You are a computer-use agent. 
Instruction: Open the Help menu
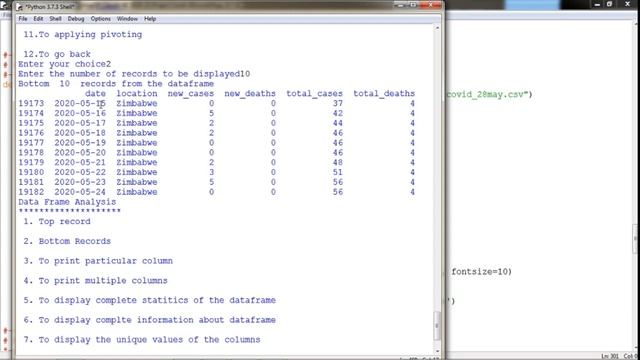click(x=150, y=19)
